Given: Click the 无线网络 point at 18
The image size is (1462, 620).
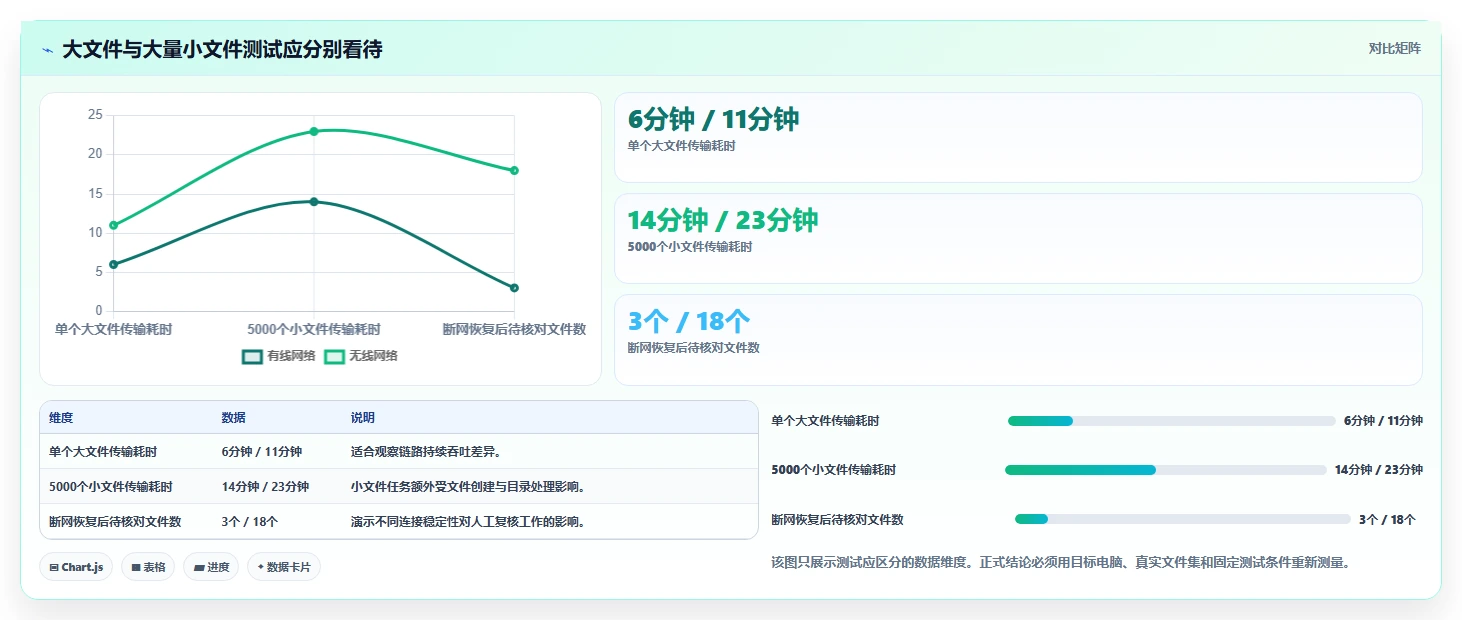Looking at the screenshot, I should point(514,170).
